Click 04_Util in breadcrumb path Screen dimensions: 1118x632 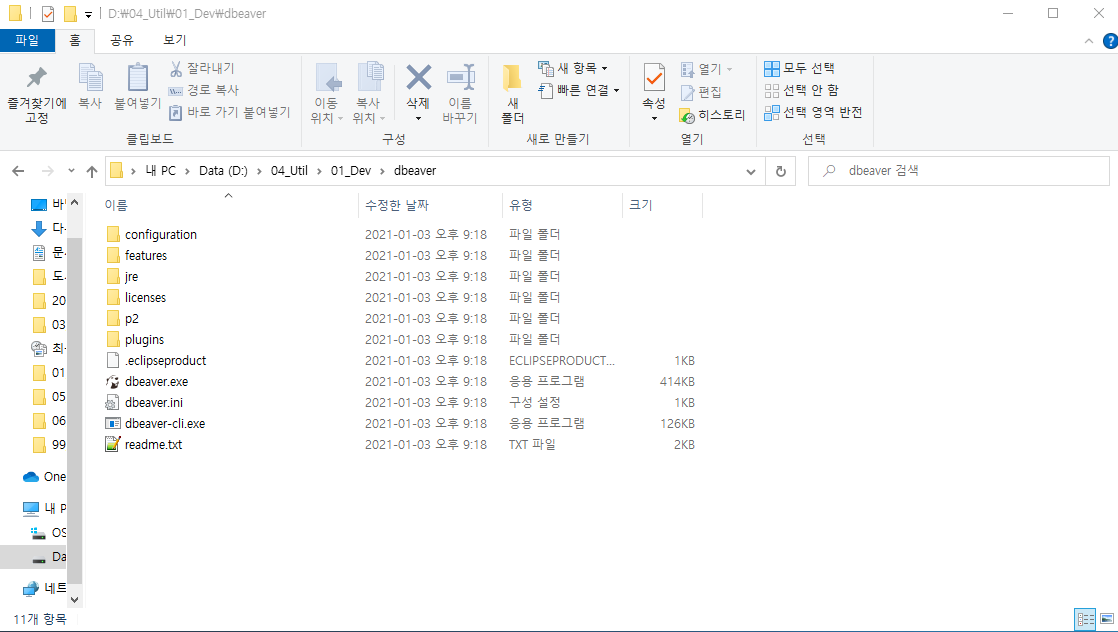289,171
